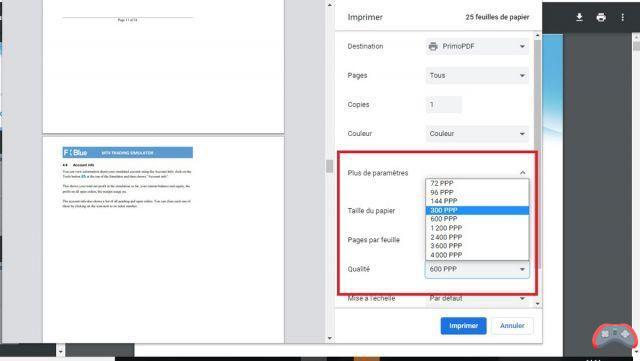Screen dimensions: 640x361
Task: Click the settings panel scroll up arrow
Action: [538, 36]
